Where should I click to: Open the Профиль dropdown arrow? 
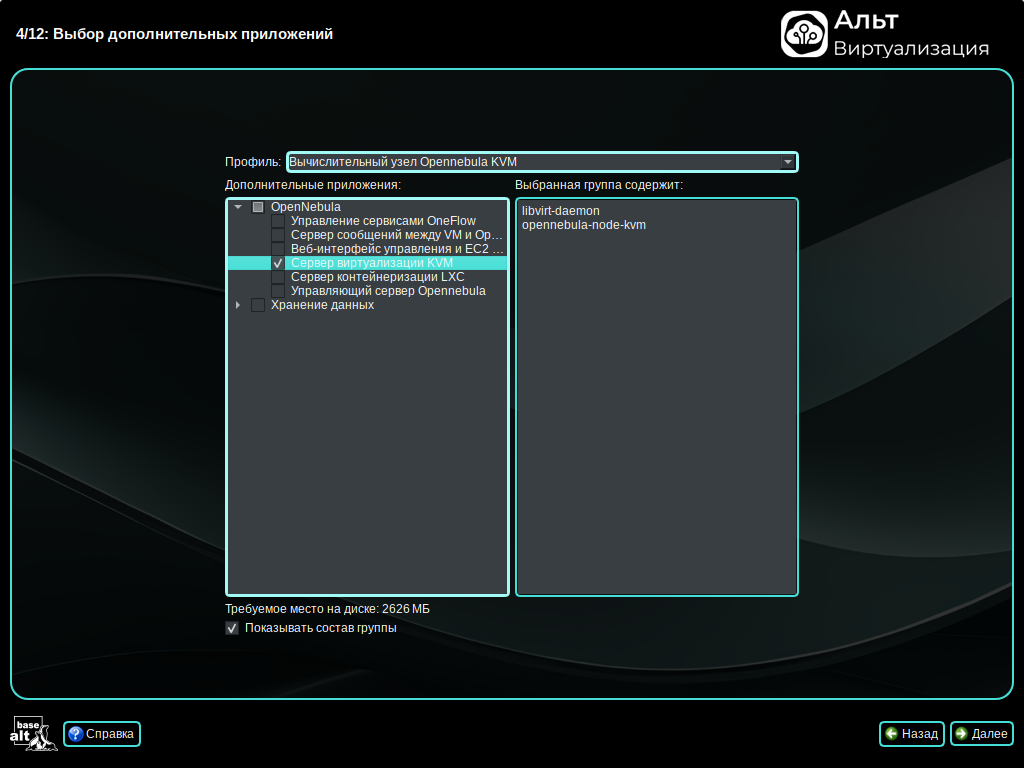pos(788,162)
